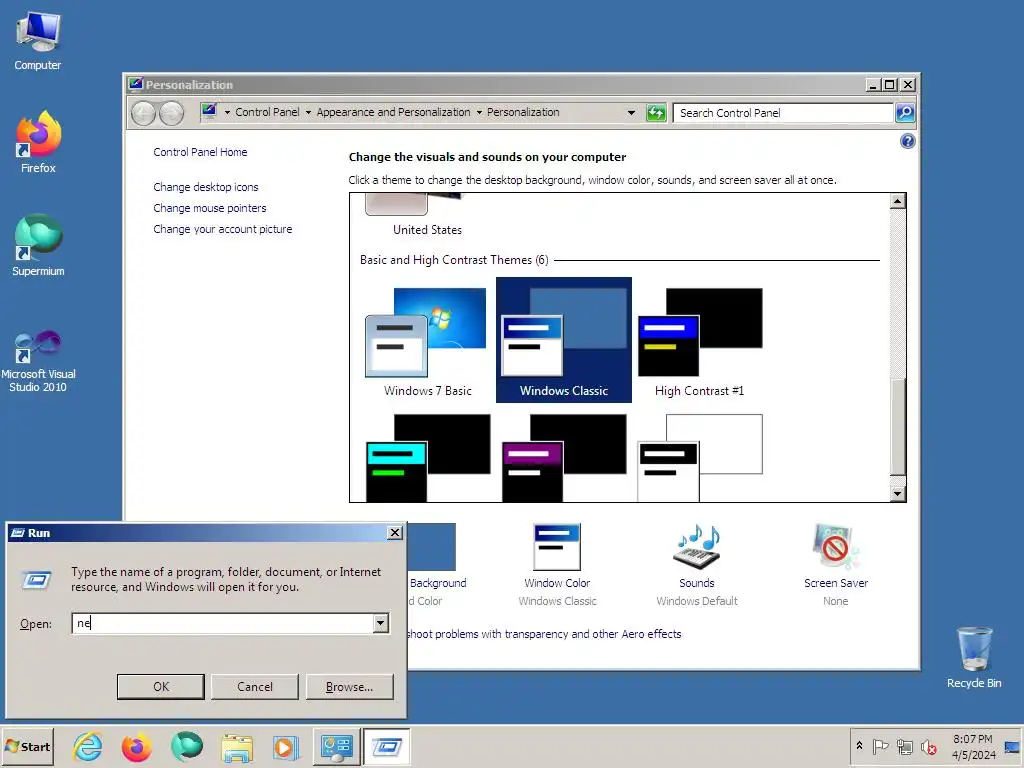Open Internet Explorer from the taskbar
This screenshot has height=768, width=1024.
(x=88, y=746)
